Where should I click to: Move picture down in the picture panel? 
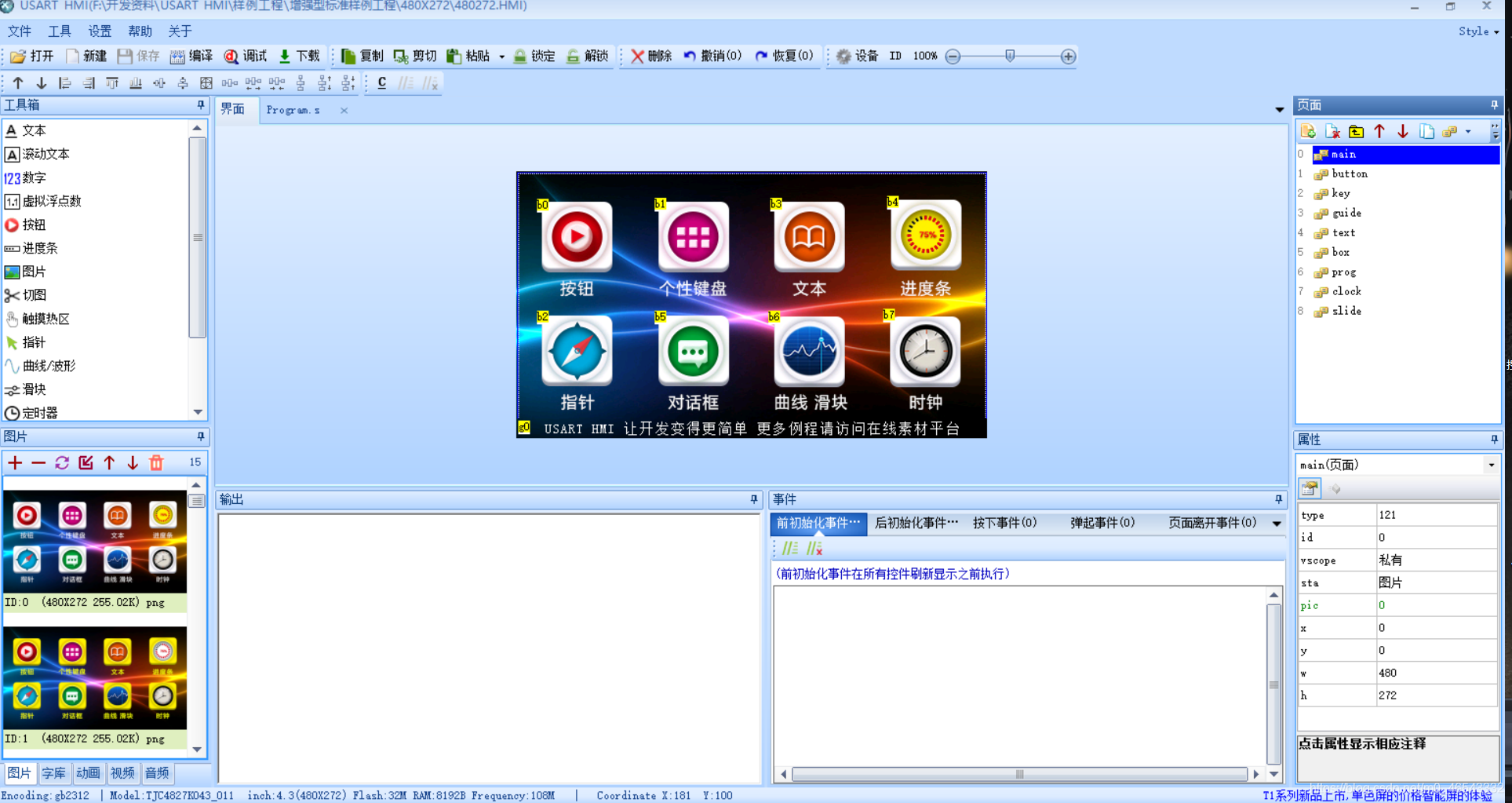[x=133, y=462]
